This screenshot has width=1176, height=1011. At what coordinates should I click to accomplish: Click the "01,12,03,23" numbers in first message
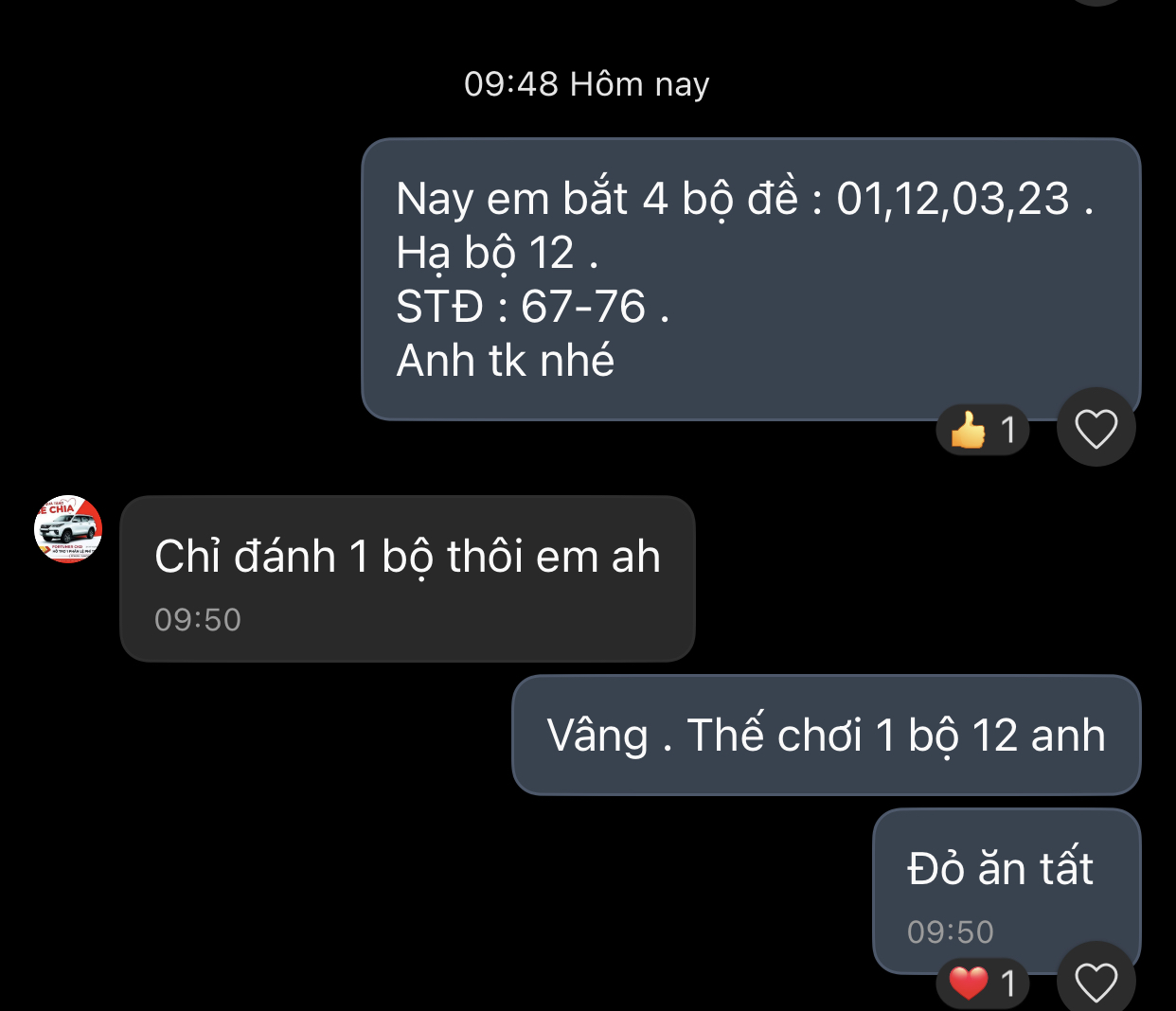click(953, 199)
